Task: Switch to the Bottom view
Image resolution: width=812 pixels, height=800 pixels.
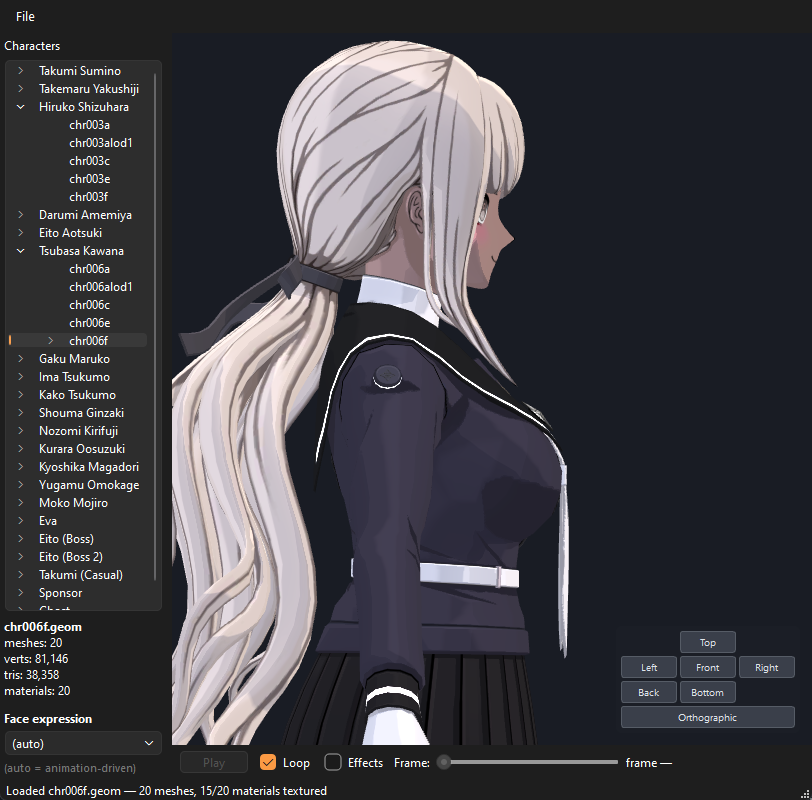Action: click(x=707, y=692)
